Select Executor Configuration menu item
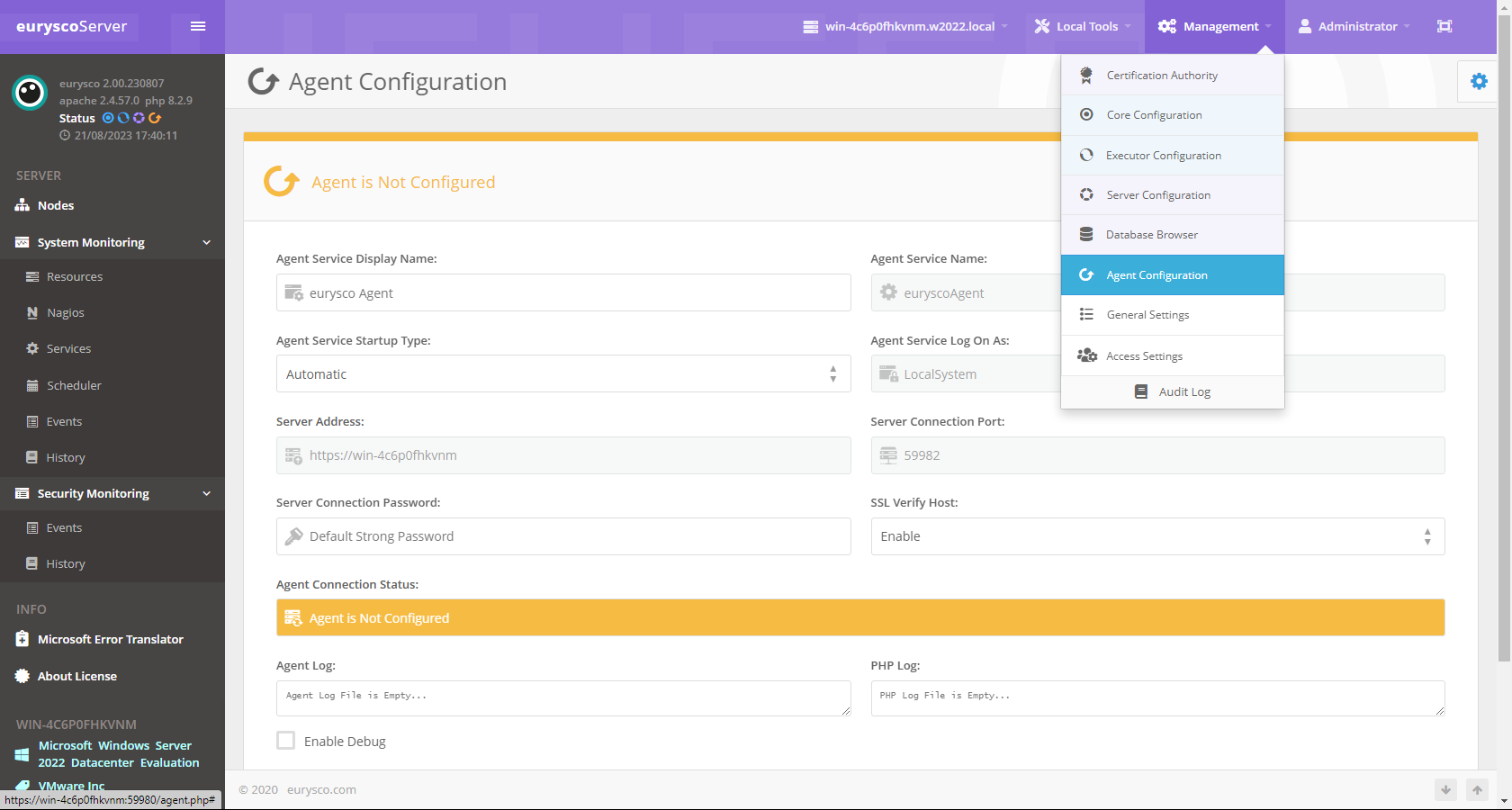This screenshot has width=1512, height=810. coord(1173,155)
